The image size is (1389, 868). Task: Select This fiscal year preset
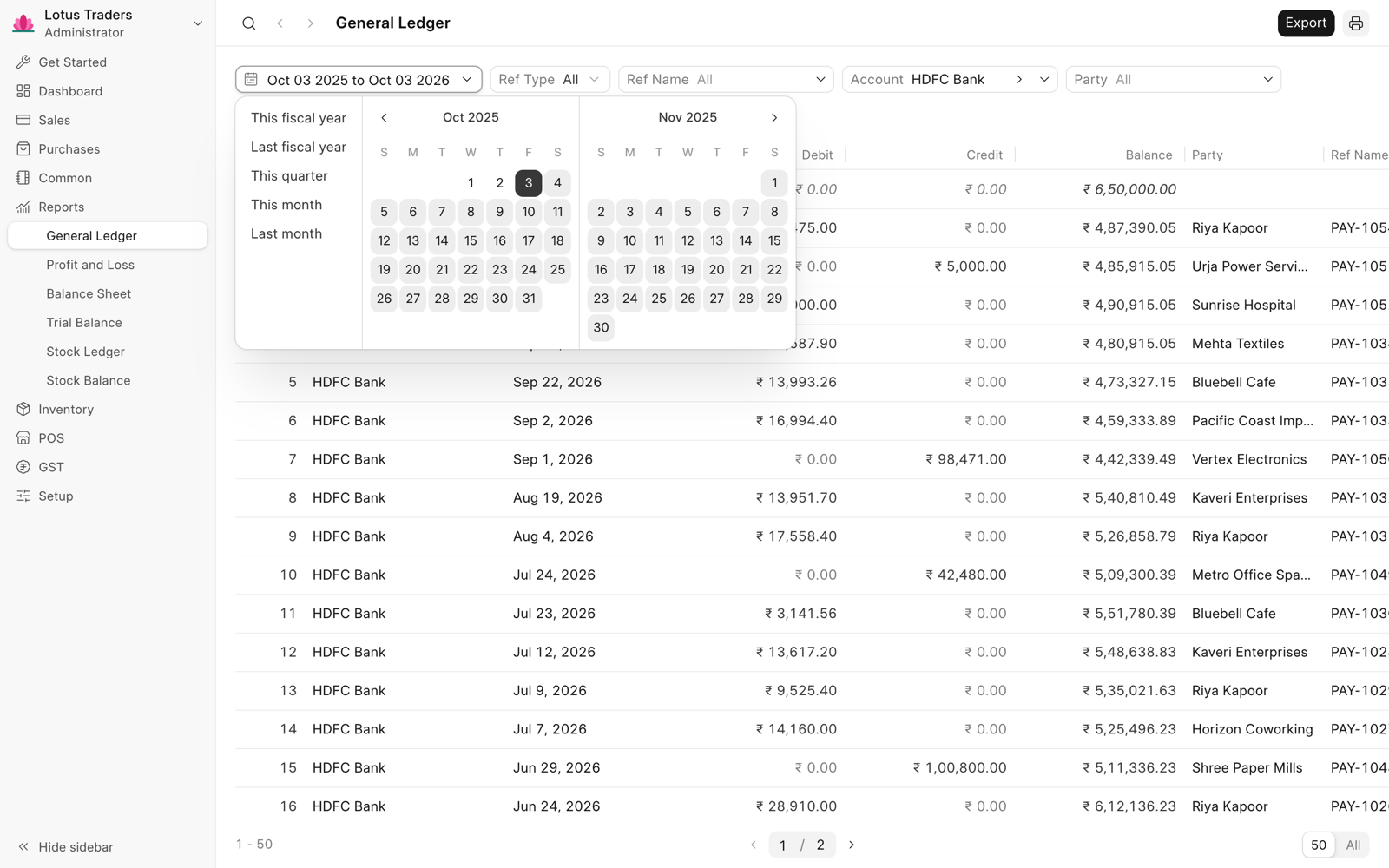coord(299,118)
